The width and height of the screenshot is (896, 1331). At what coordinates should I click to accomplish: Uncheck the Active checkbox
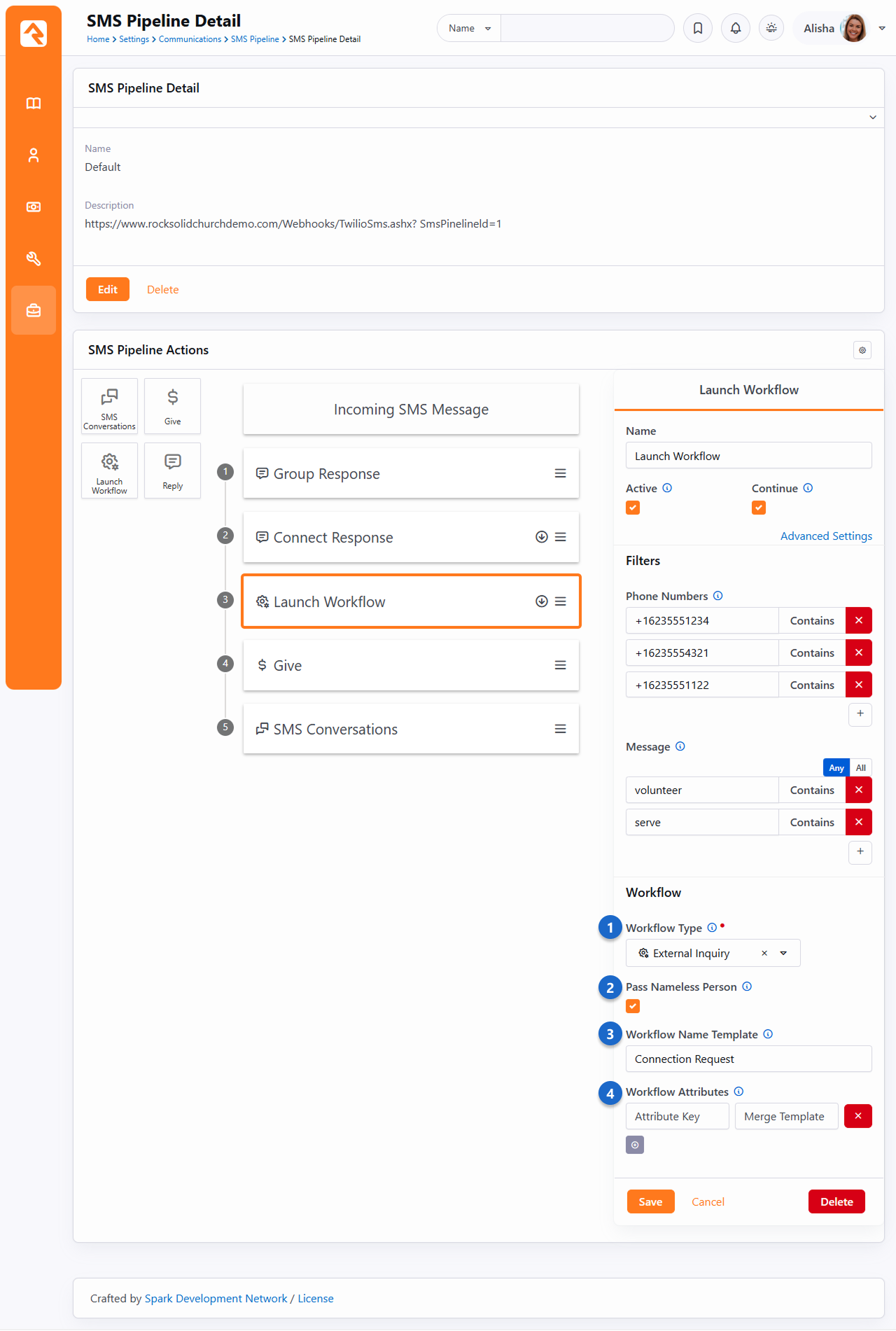point(633,508)
